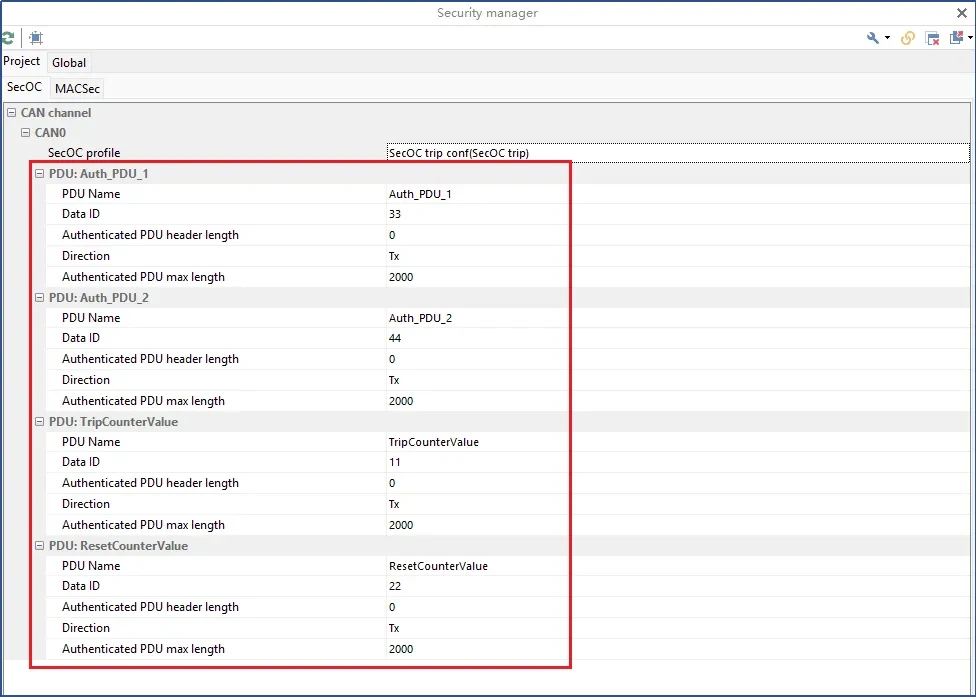Collapse the PDU: Auth_PDU_1 section

[x=39, y=174]
